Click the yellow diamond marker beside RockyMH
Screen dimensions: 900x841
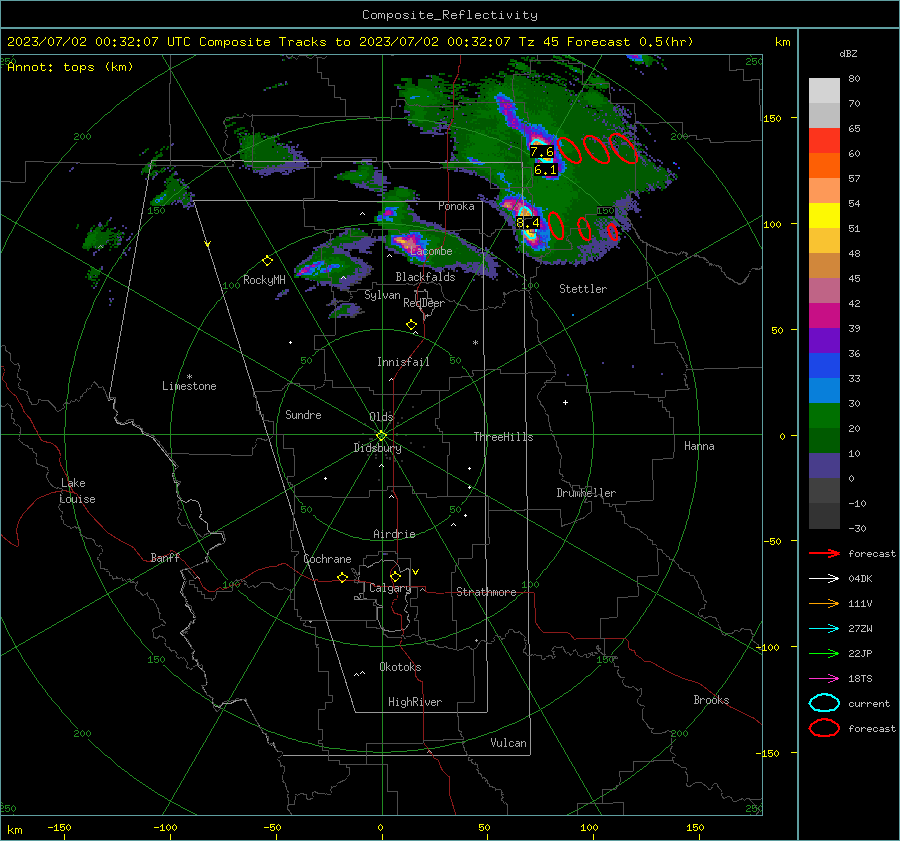(267, 261)
